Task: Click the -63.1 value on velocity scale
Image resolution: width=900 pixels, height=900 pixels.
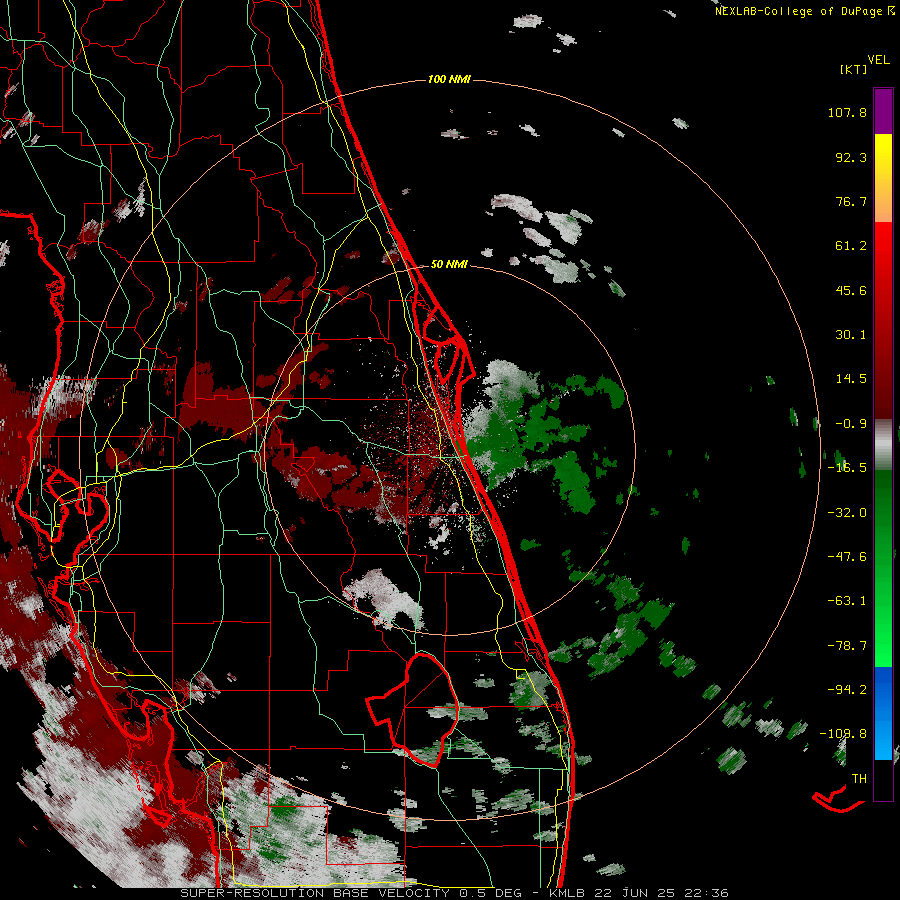Action: [x=847, y=601]
